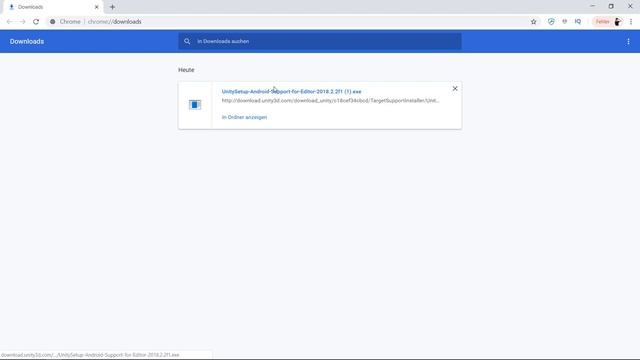
Task: Click the Fehler profile error badge
Action: coord(602,22)
